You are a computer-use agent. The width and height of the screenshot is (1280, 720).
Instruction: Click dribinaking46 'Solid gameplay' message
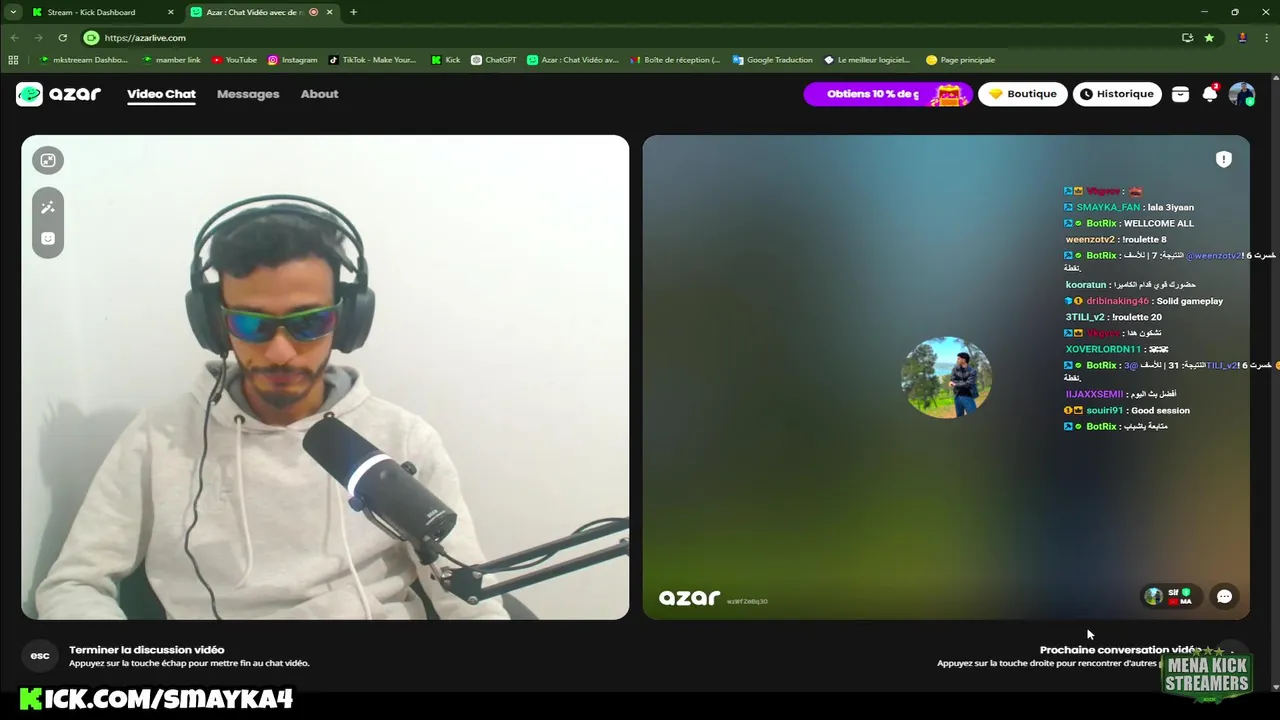click(x=1144, y=301)
